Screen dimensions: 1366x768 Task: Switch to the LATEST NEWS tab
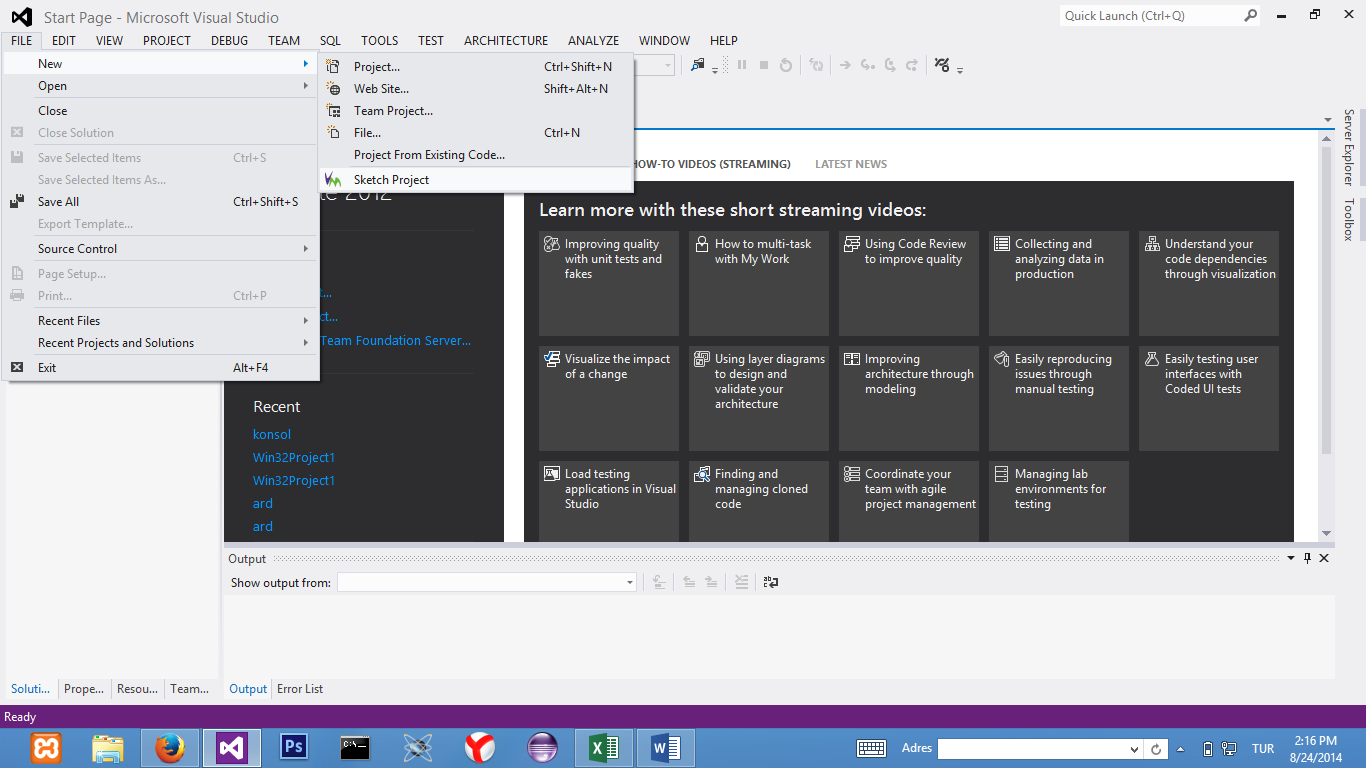point(851,164)
